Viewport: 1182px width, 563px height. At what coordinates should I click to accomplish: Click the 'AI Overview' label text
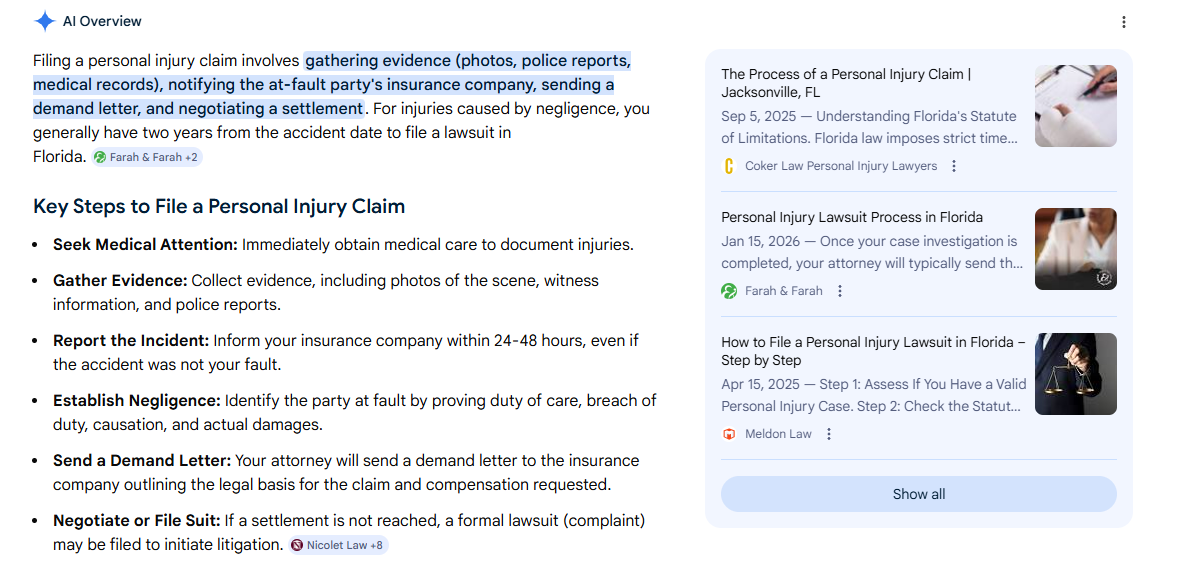click(x=102, y=21)
